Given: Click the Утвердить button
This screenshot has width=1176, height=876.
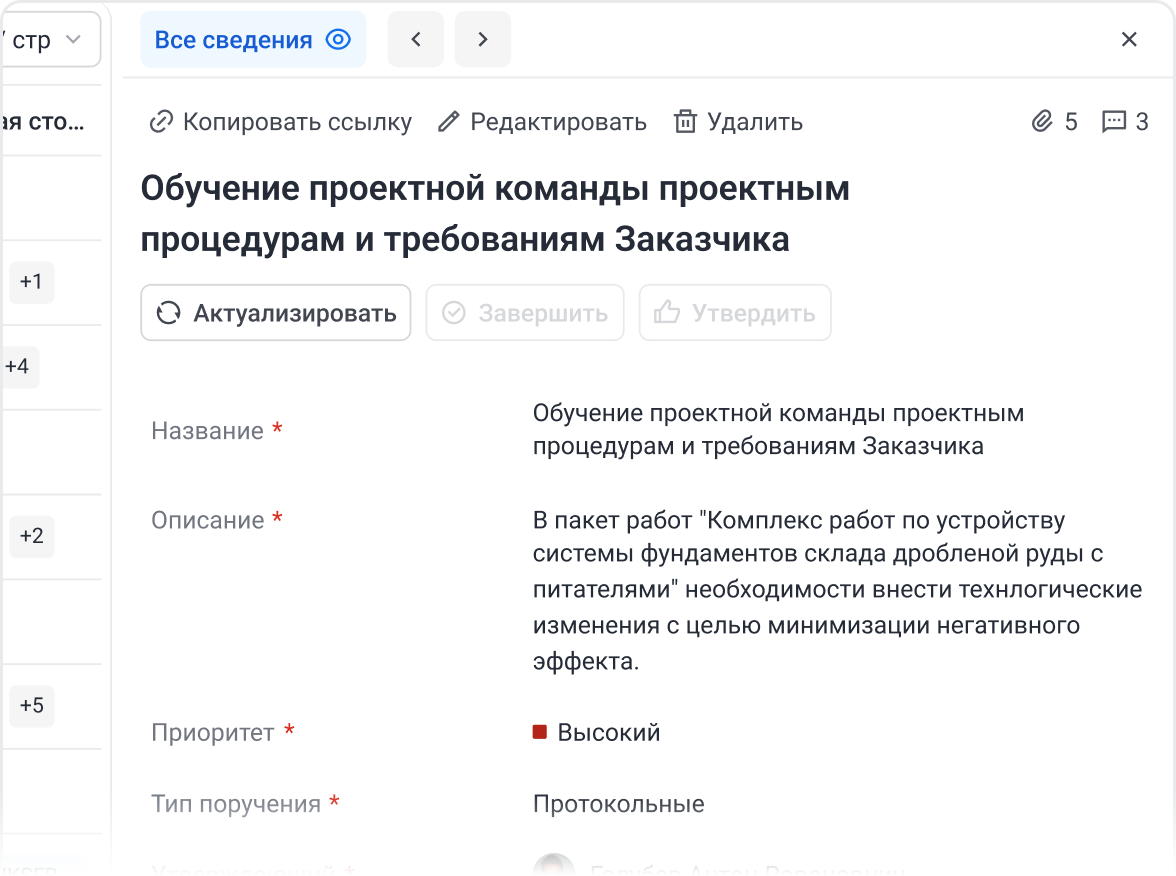Looking at the screenshot, I should point(735,312).
